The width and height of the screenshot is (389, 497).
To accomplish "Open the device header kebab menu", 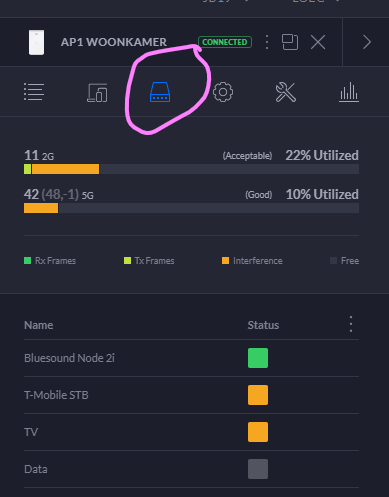I will (x=267, y=42).
